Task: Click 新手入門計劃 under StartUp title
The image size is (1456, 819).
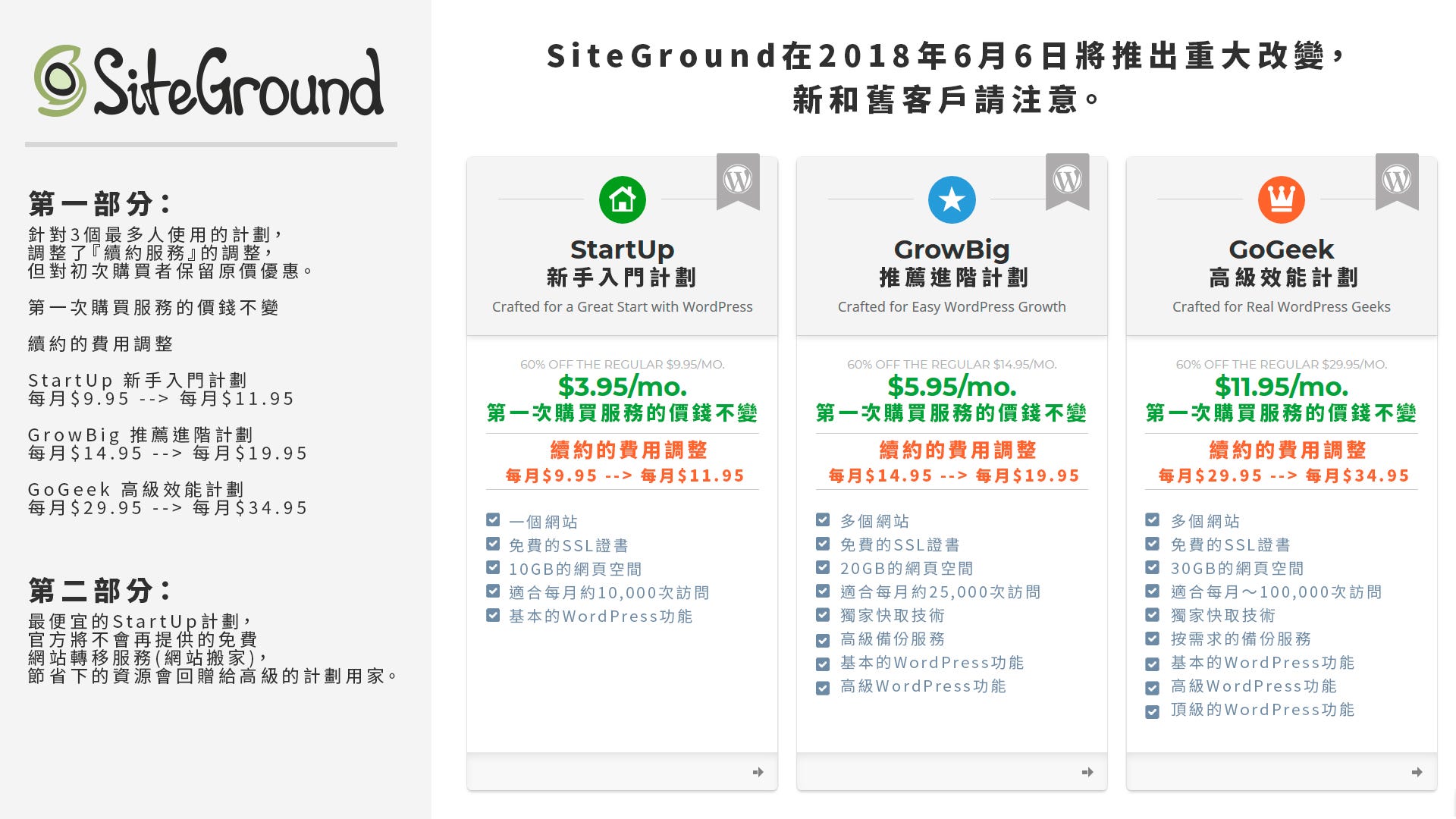Action: click(x=622, y=278)
